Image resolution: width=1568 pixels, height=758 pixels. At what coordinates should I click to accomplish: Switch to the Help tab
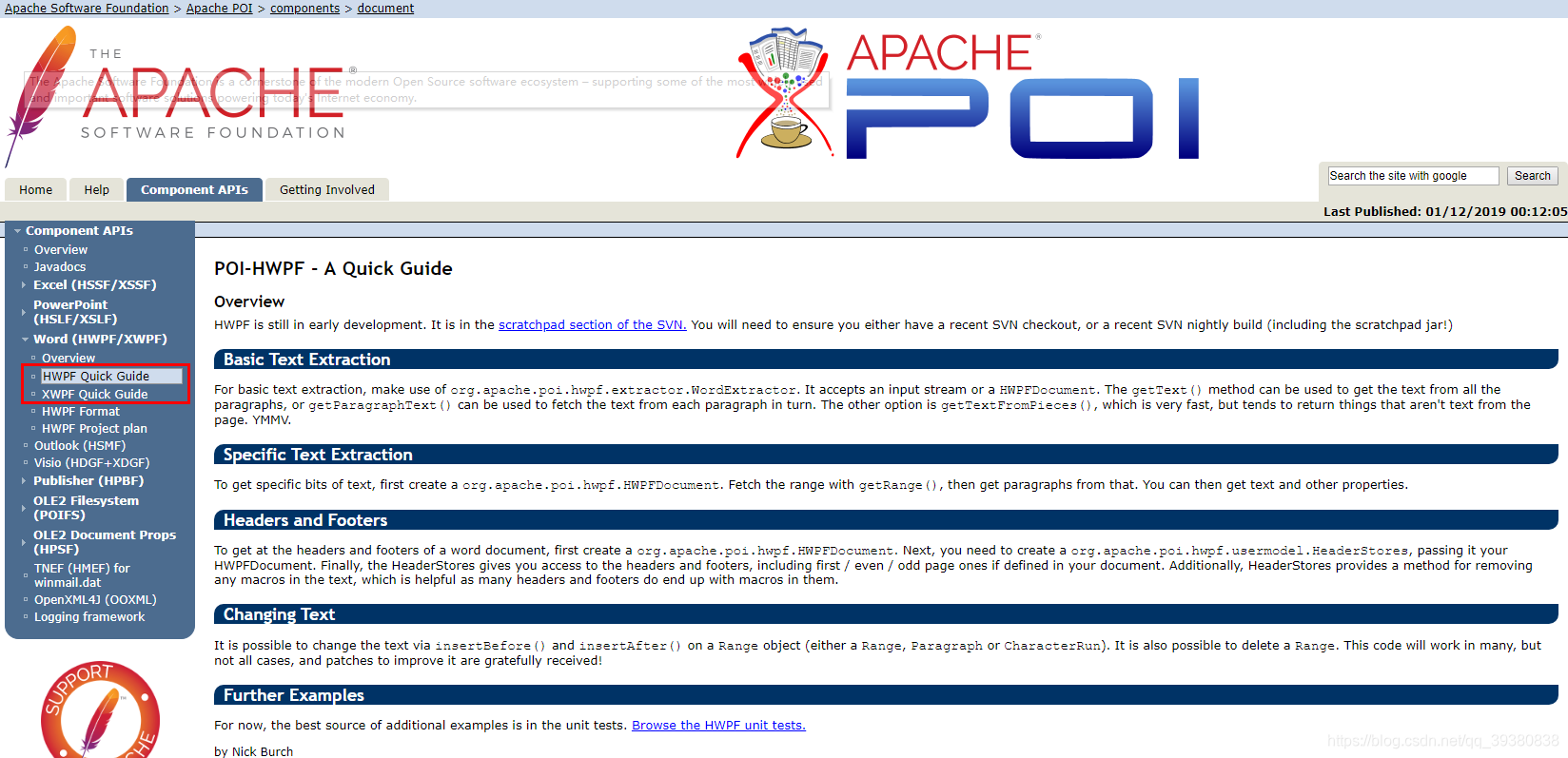pos(97,189)
